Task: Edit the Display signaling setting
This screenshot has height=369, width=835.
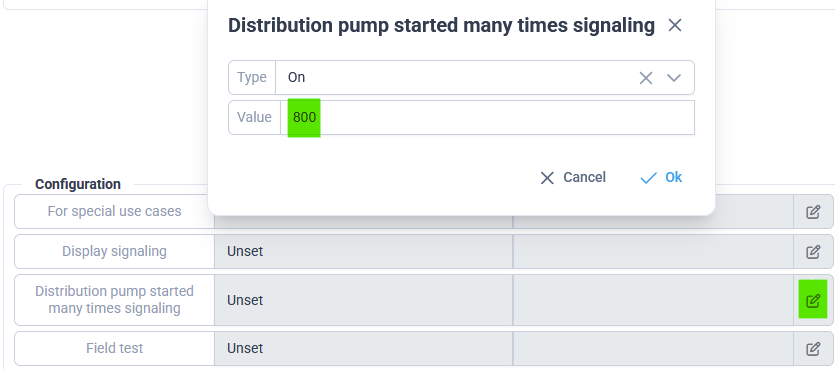Action: coord(813,251)
